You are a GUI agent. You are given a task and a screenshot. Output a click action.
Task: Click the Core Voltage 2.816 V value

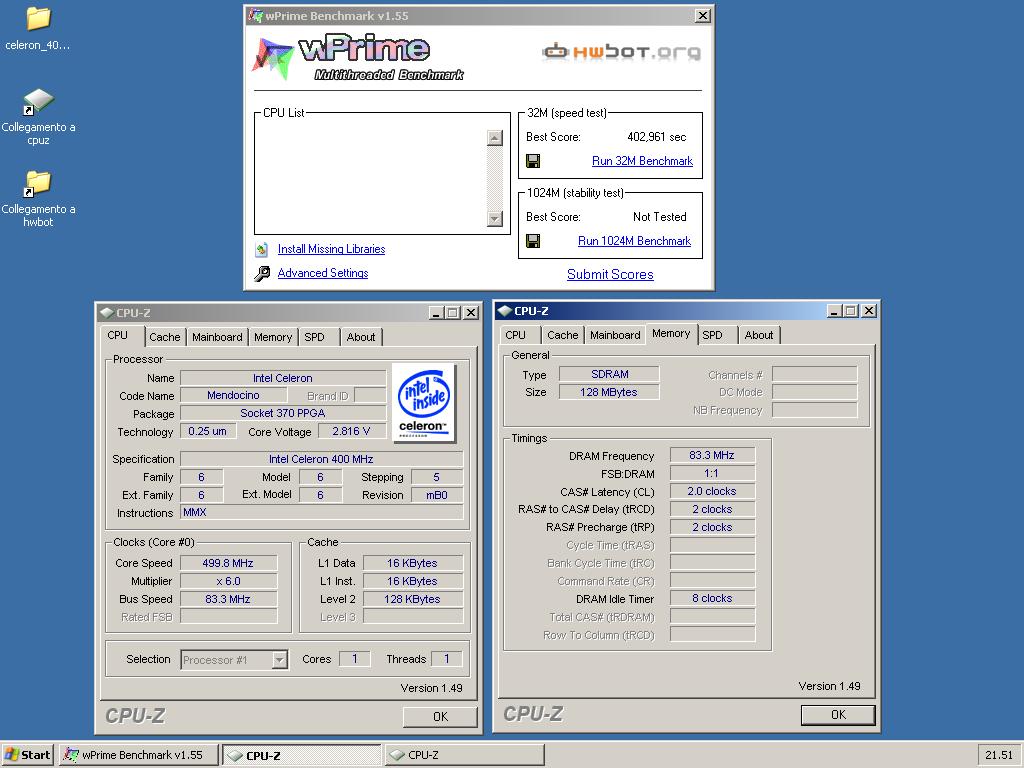[351, 431]
